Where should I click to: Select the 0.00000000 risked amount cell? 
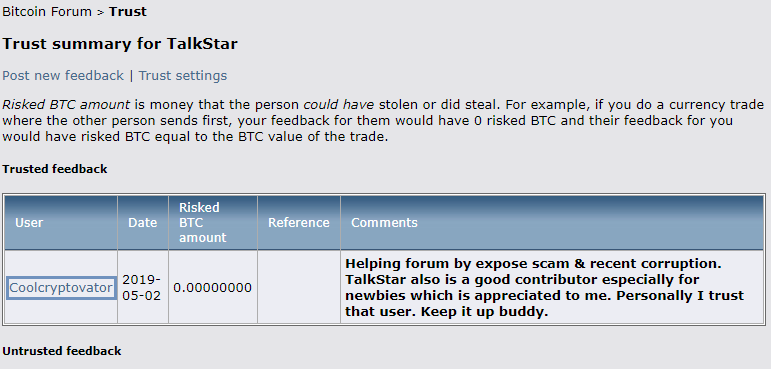tap(213, 288)
